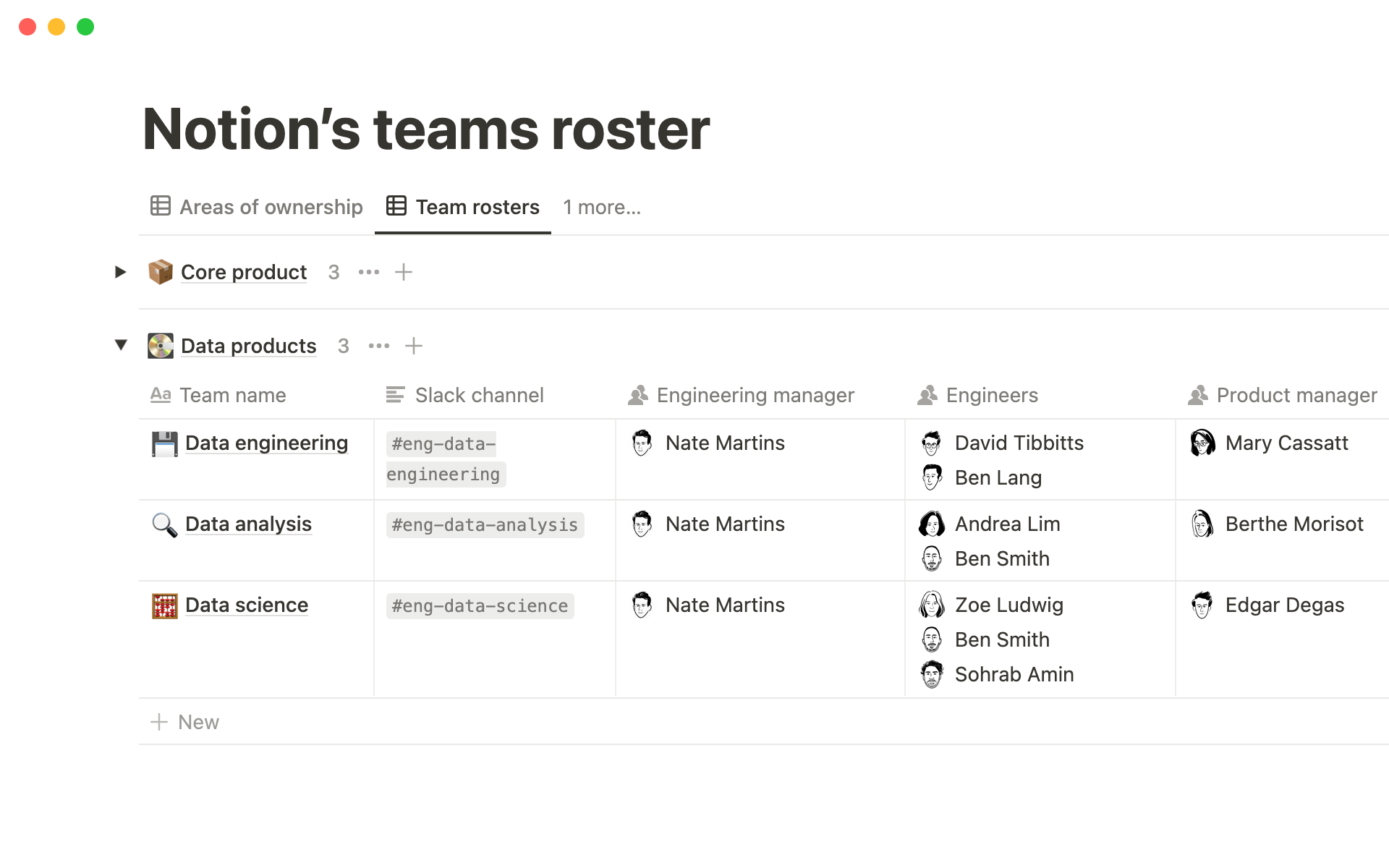Open the Data engineering team page
Screen dimensions: 1389x868
[x=266, y=443]
